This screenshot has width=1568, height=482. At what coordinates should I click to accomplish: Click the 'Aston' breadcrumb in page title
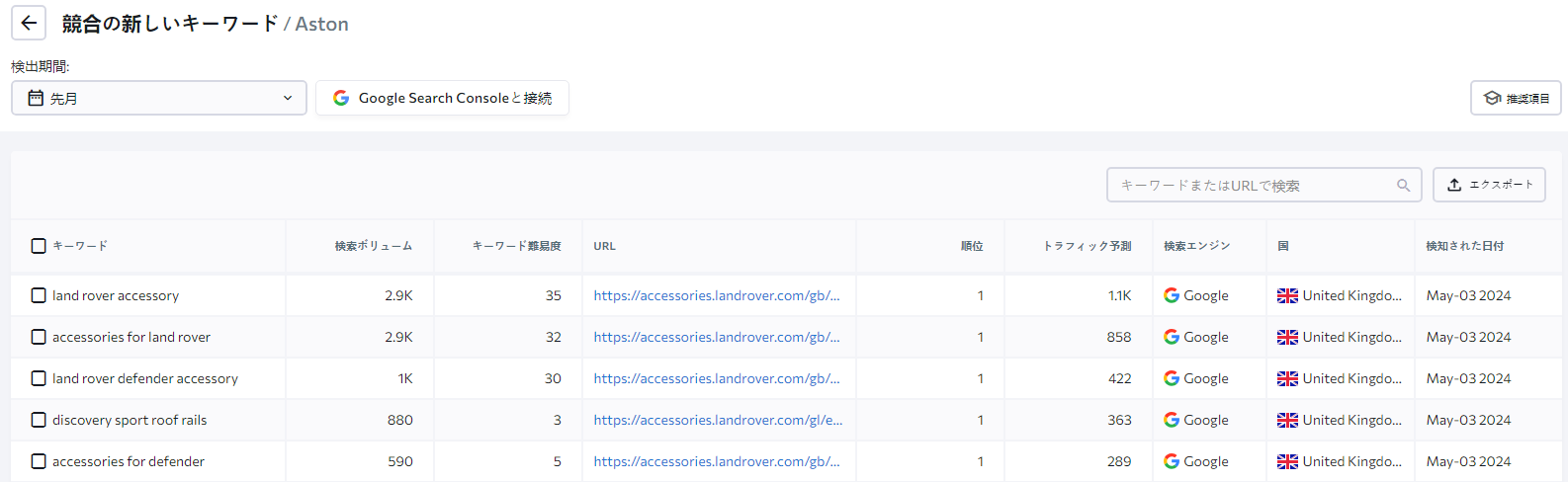pos(321,24)
